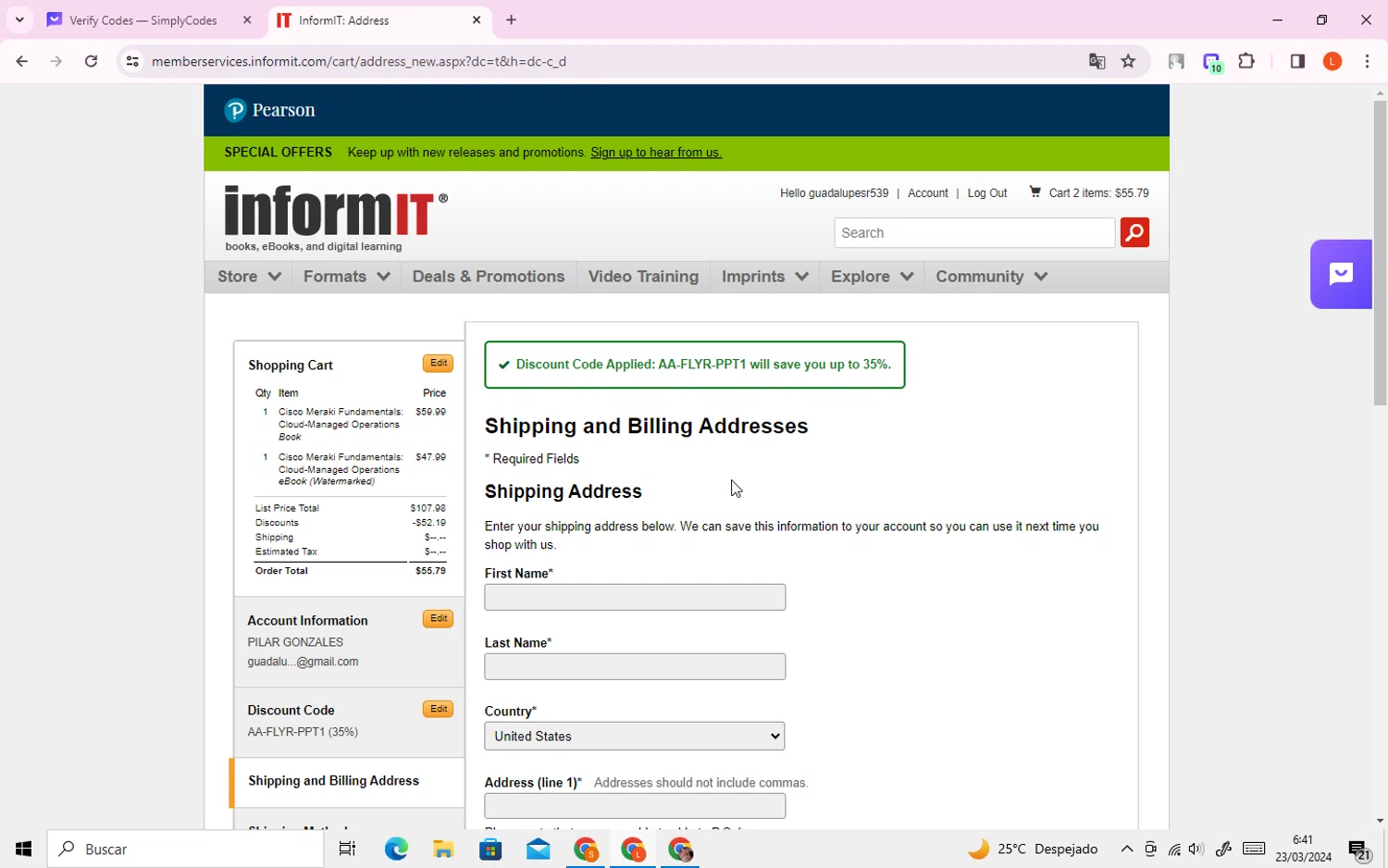
Task: Open Cart 2 items: $55.79 link
Action: [x=1099, y=193]
